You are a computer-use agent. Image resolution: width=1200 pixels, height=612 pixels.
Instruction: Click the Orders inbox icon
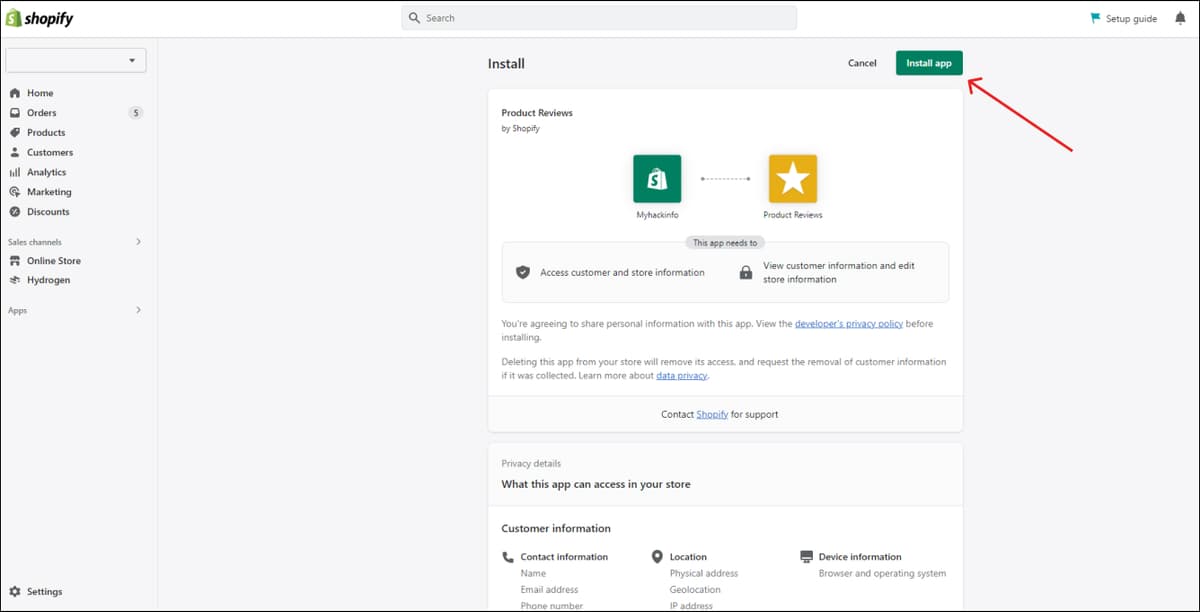click(x=15, y=113)
